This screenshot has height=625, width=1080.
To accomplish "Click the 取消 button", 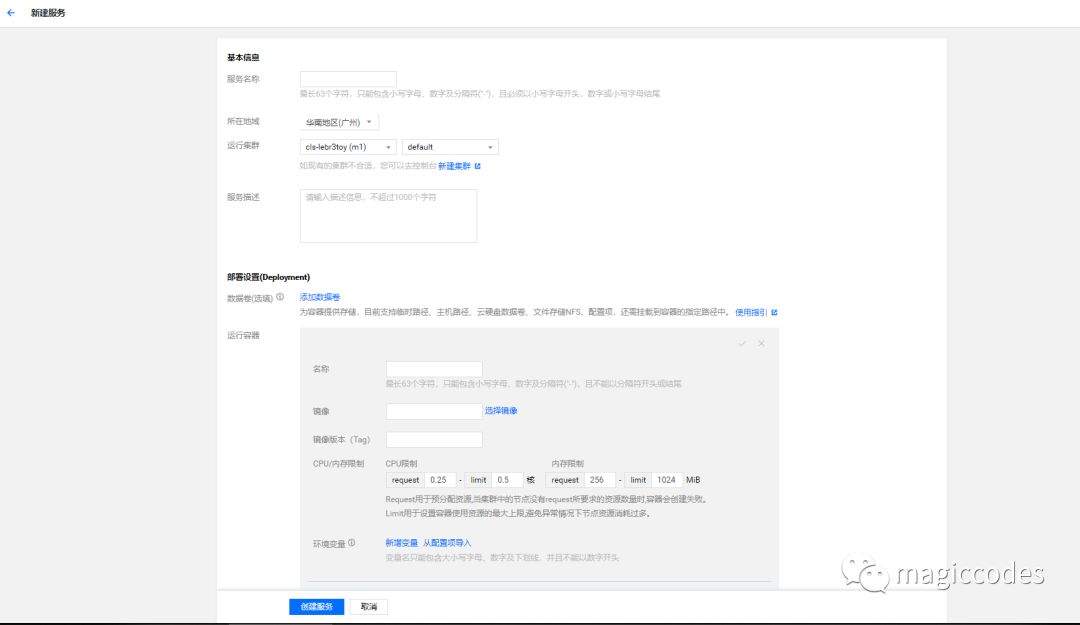I will [x=368, y=606].
